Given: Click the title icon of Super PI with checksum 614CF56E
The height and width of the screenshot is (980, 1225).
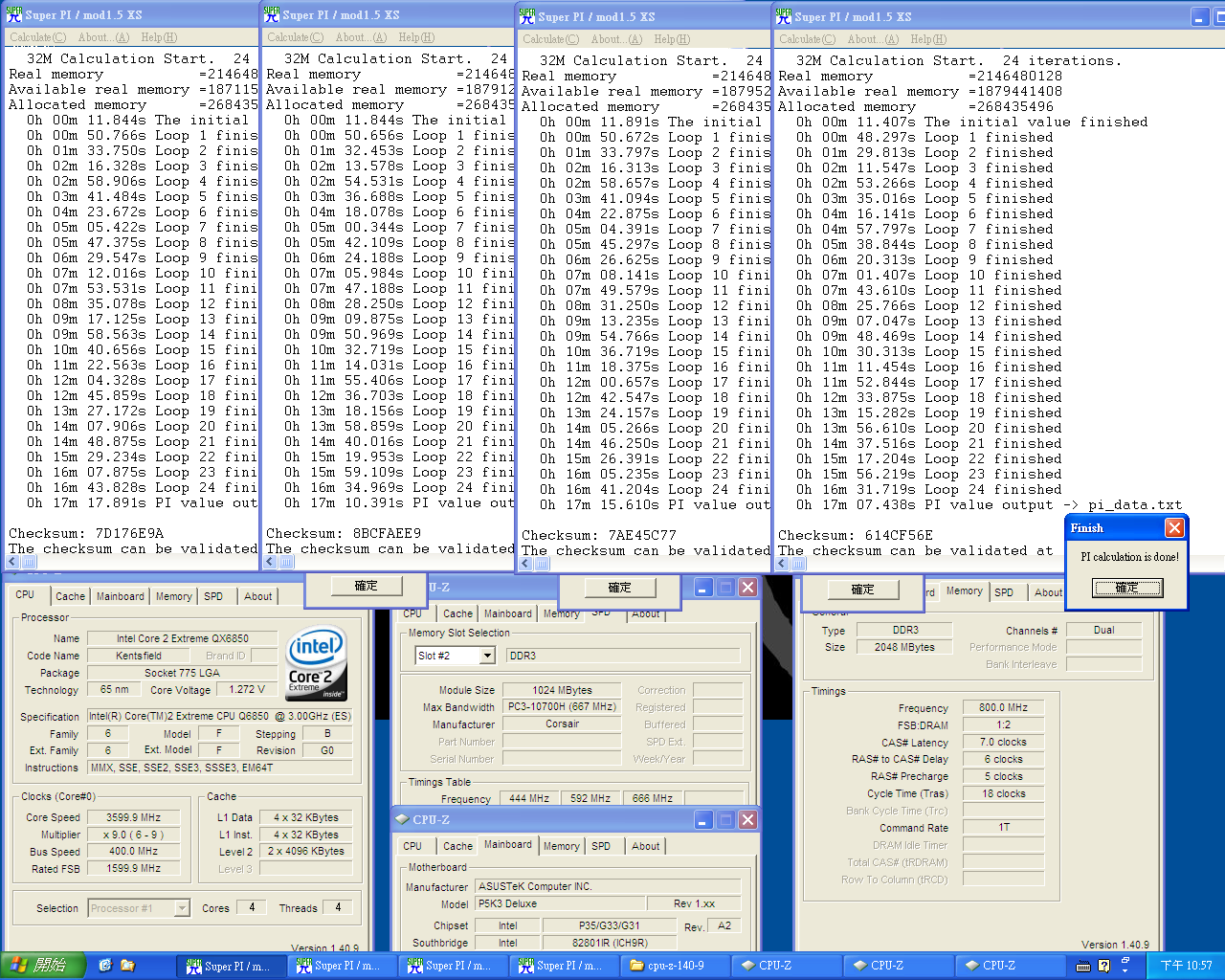Looking at the screenshot, I should tap(784, 16).
